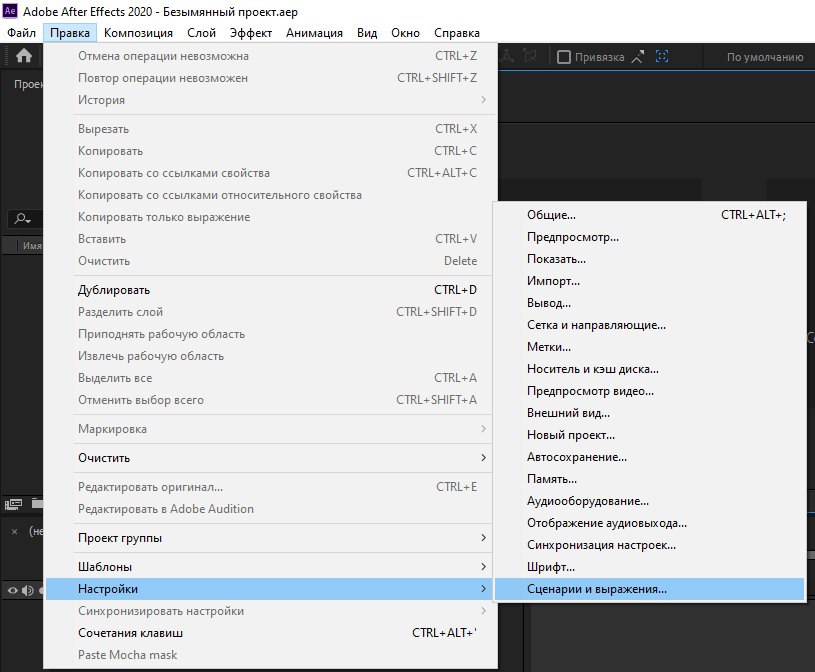Click the After Effects app logo
The height and width of the screenshot is (672, 815).
pos(10,11)
